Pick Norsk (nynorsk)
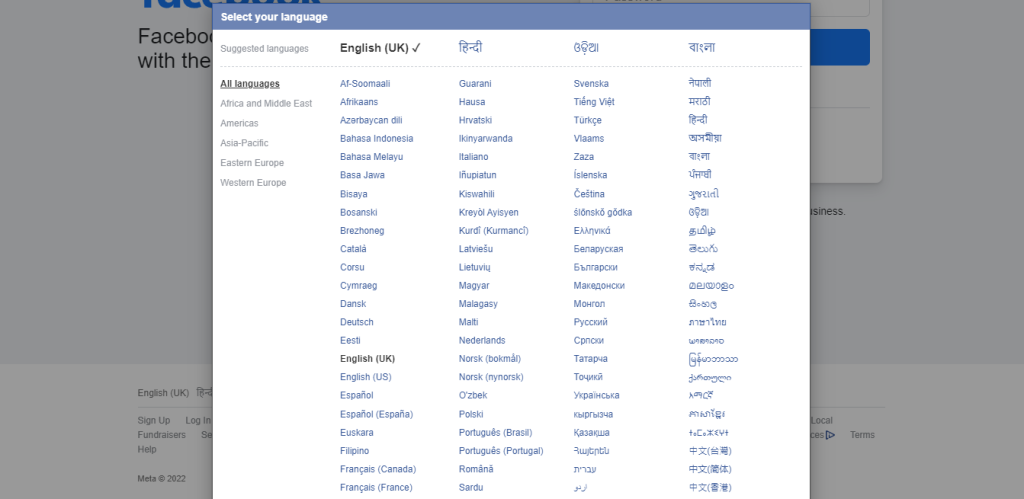Image resolution: width=1024 pixels, height=499 pixels. [x=491, y=377]
